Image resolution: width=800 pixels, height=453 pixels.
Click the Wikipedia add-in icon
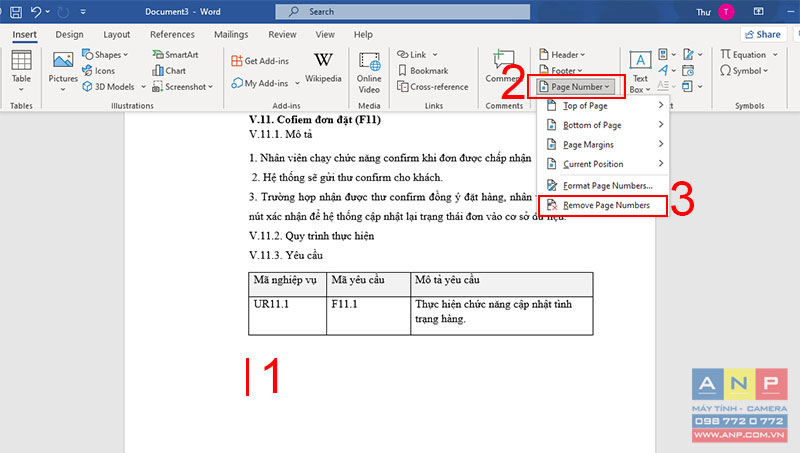323,60
